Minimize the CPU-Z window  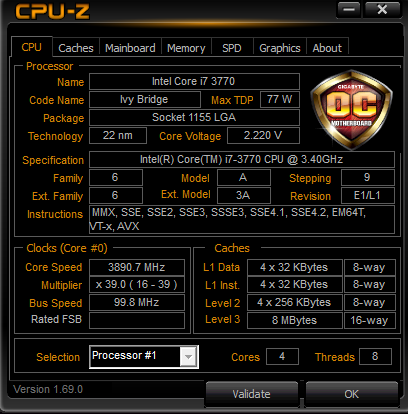pos(349,9)
